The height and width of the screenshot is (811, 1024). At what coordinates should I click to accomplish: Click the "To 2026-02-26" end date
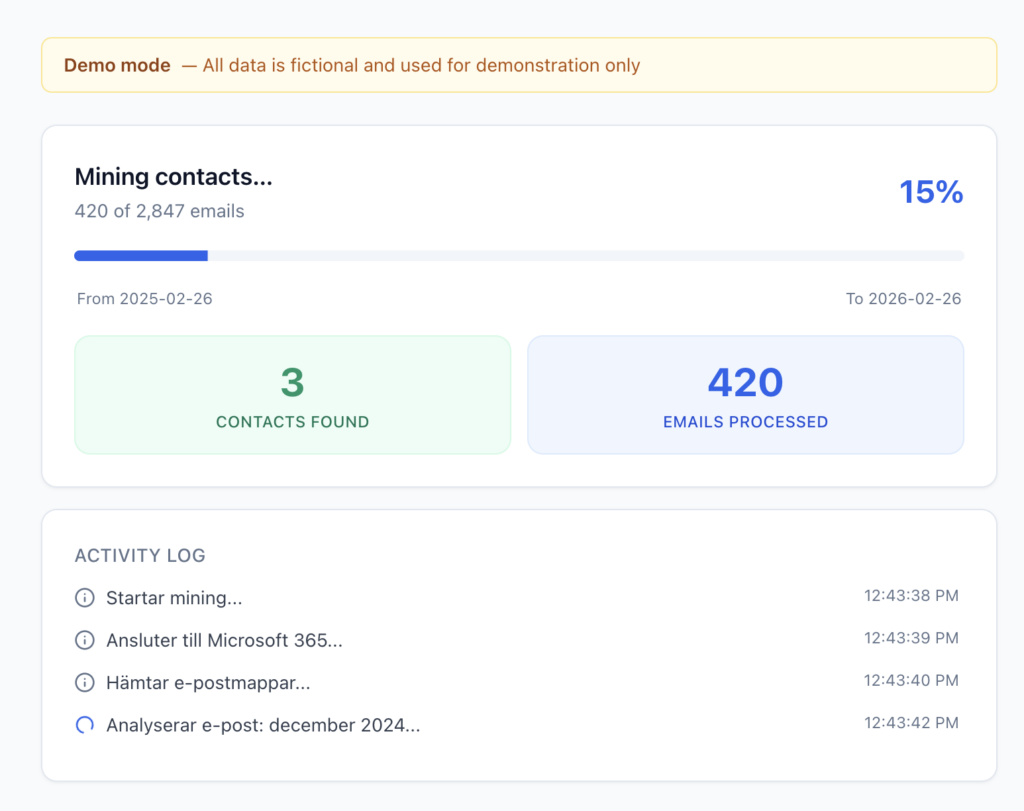(903, 299)
